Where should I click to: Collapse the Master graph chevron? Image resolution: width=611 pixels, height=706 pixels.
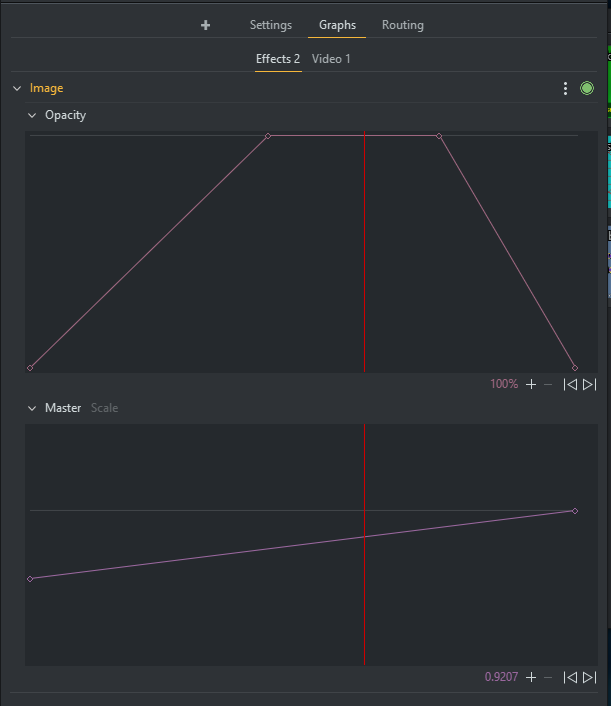click(x=32, y=408)
